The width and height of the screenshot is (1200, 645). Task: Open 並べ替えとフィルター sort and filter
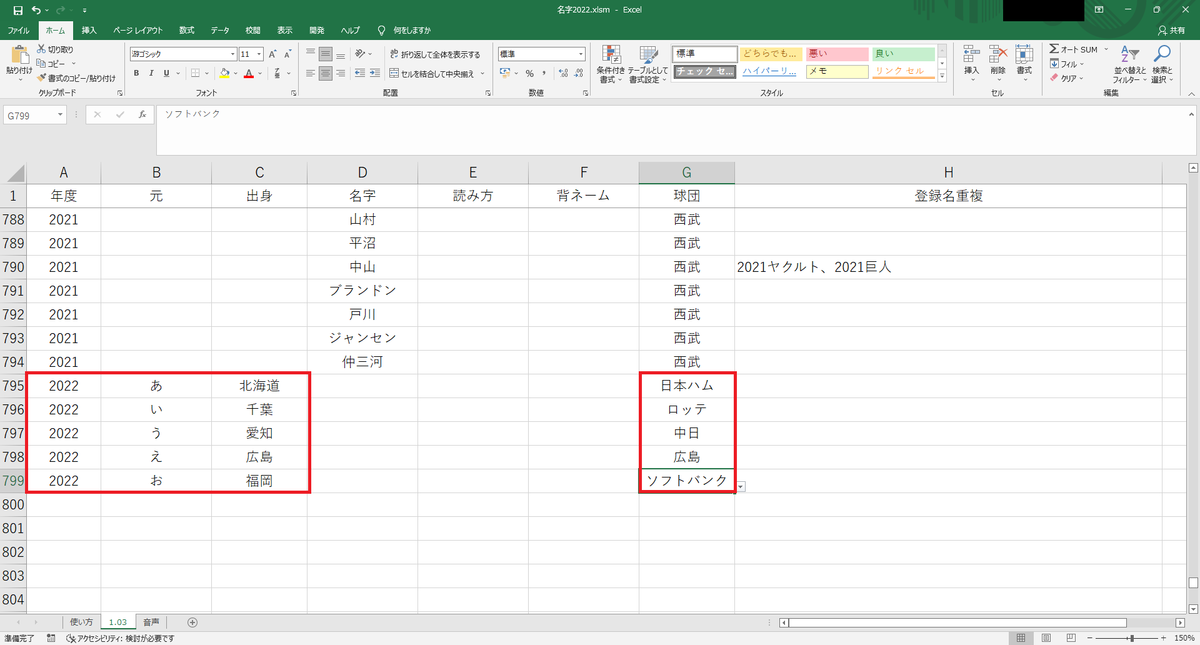(x=1130, y=64)
